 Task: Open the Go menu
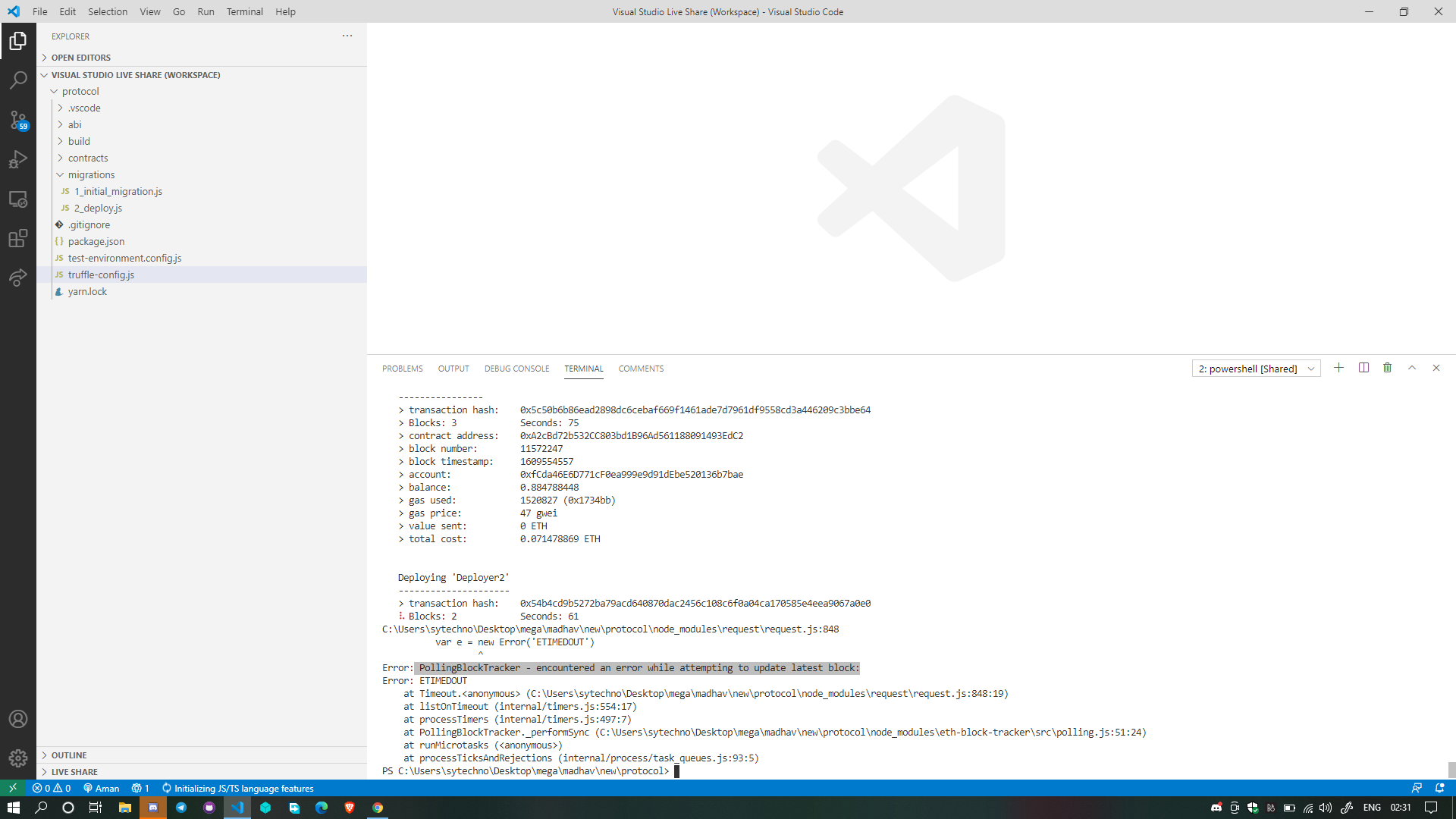click(179, 11)
